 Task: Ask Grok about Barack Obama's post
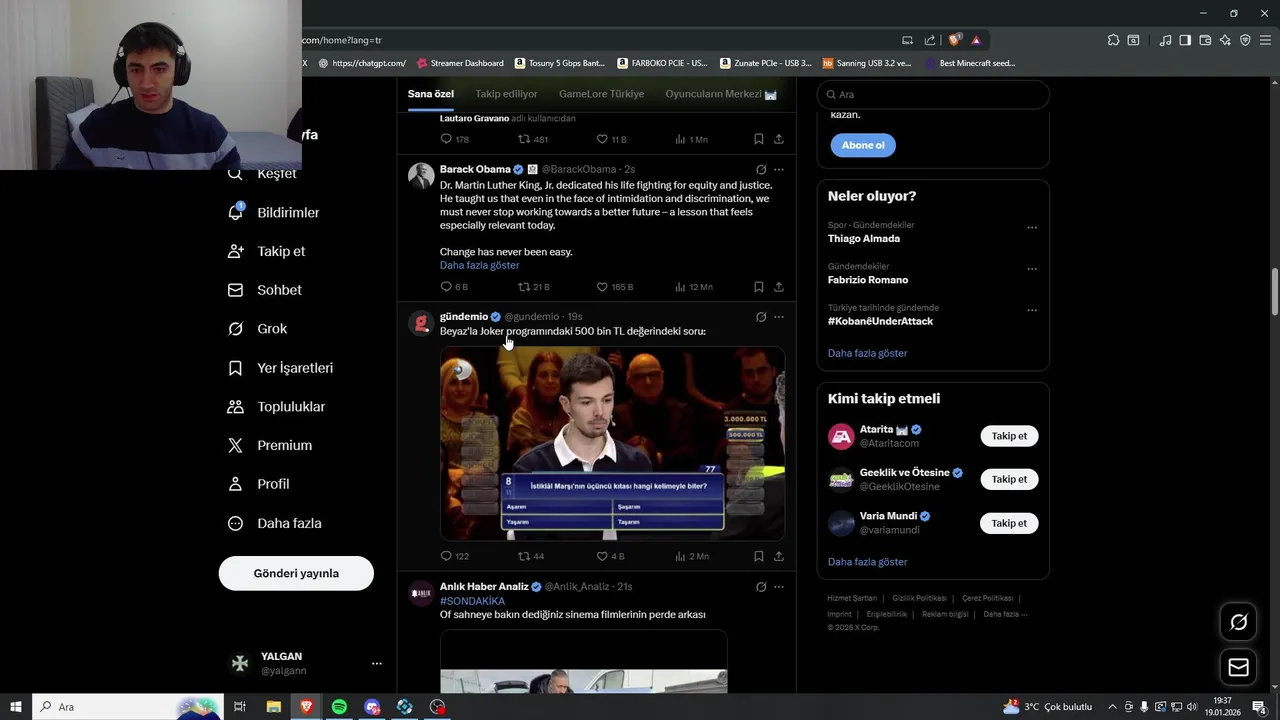(x=761, y=170)
